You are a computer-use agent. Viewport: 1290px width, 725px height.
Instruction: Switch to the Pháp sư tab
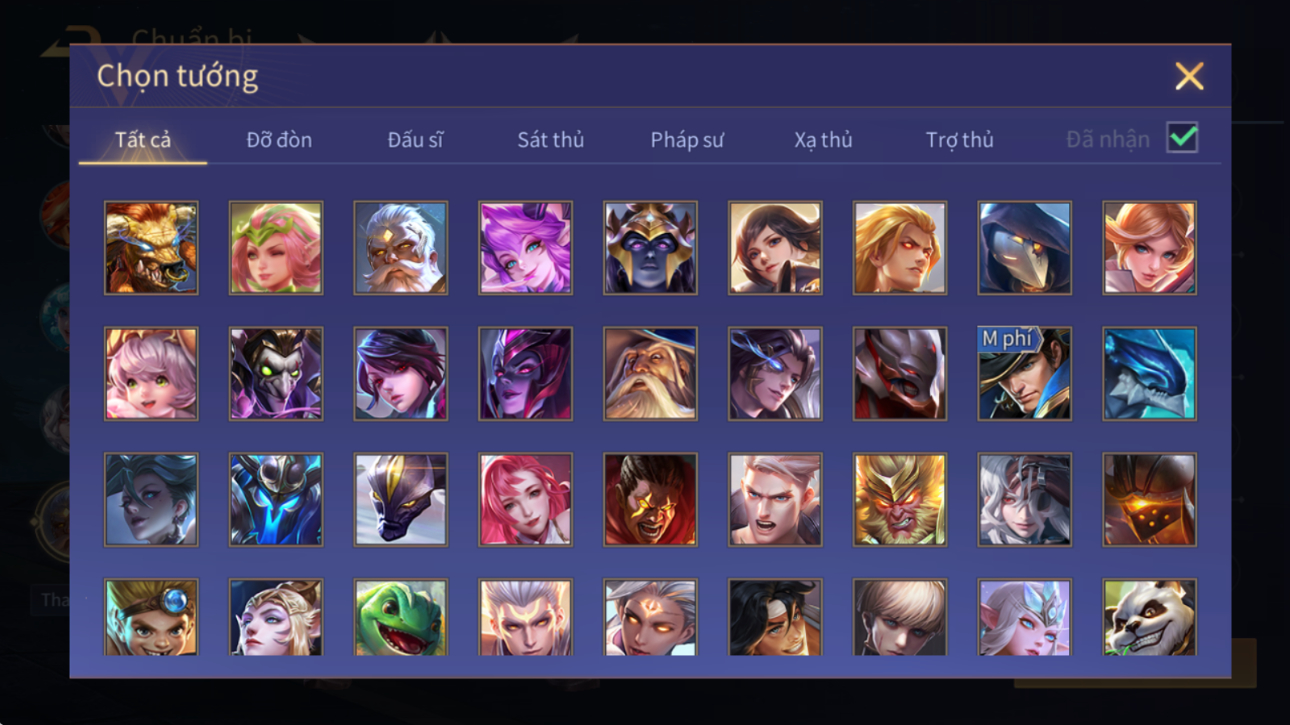(x=686, y=140)
